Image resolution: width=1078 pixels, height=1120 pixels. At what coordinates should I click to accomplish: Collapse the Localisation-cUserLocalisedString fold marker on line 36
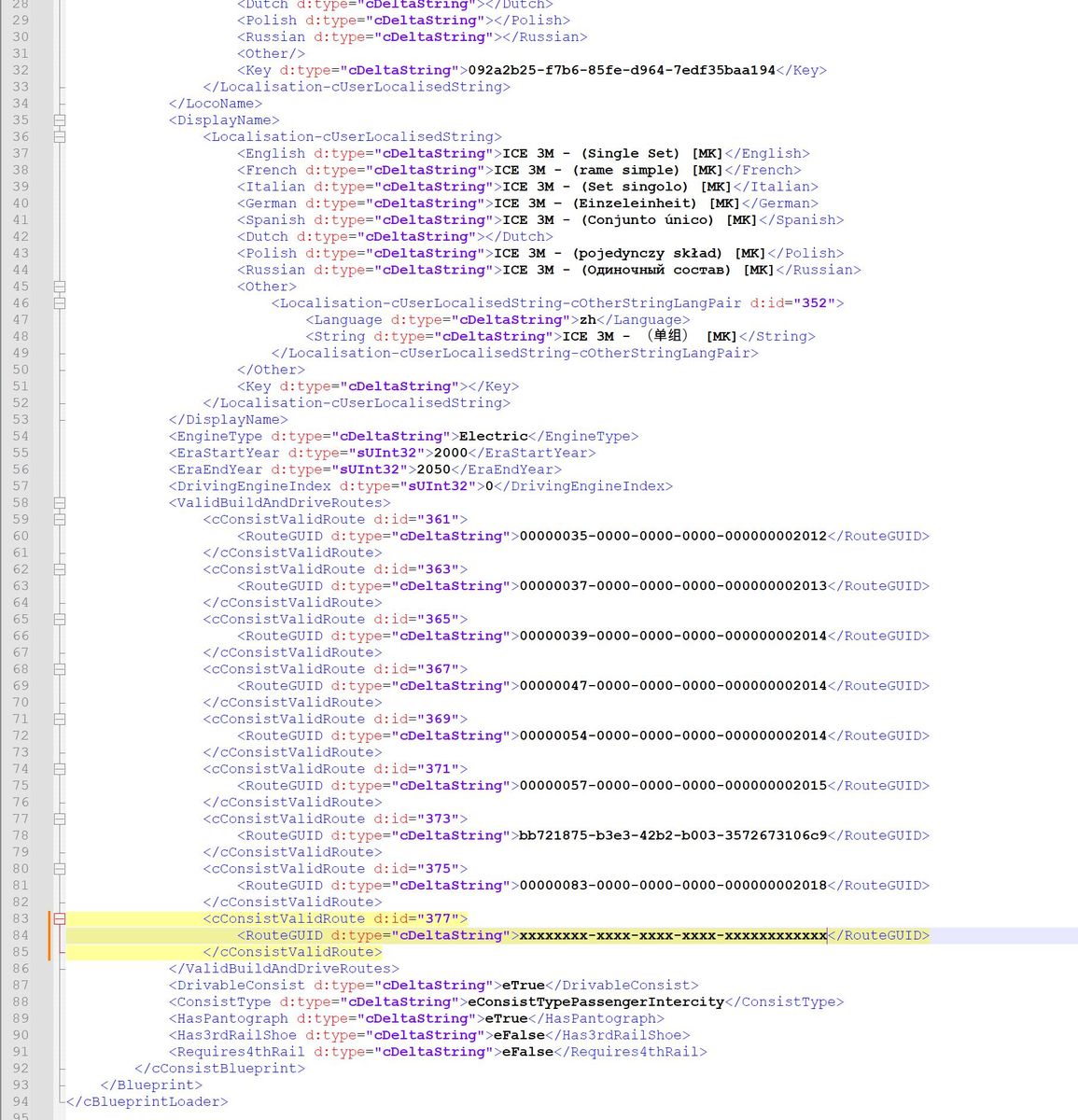(60, 136)
